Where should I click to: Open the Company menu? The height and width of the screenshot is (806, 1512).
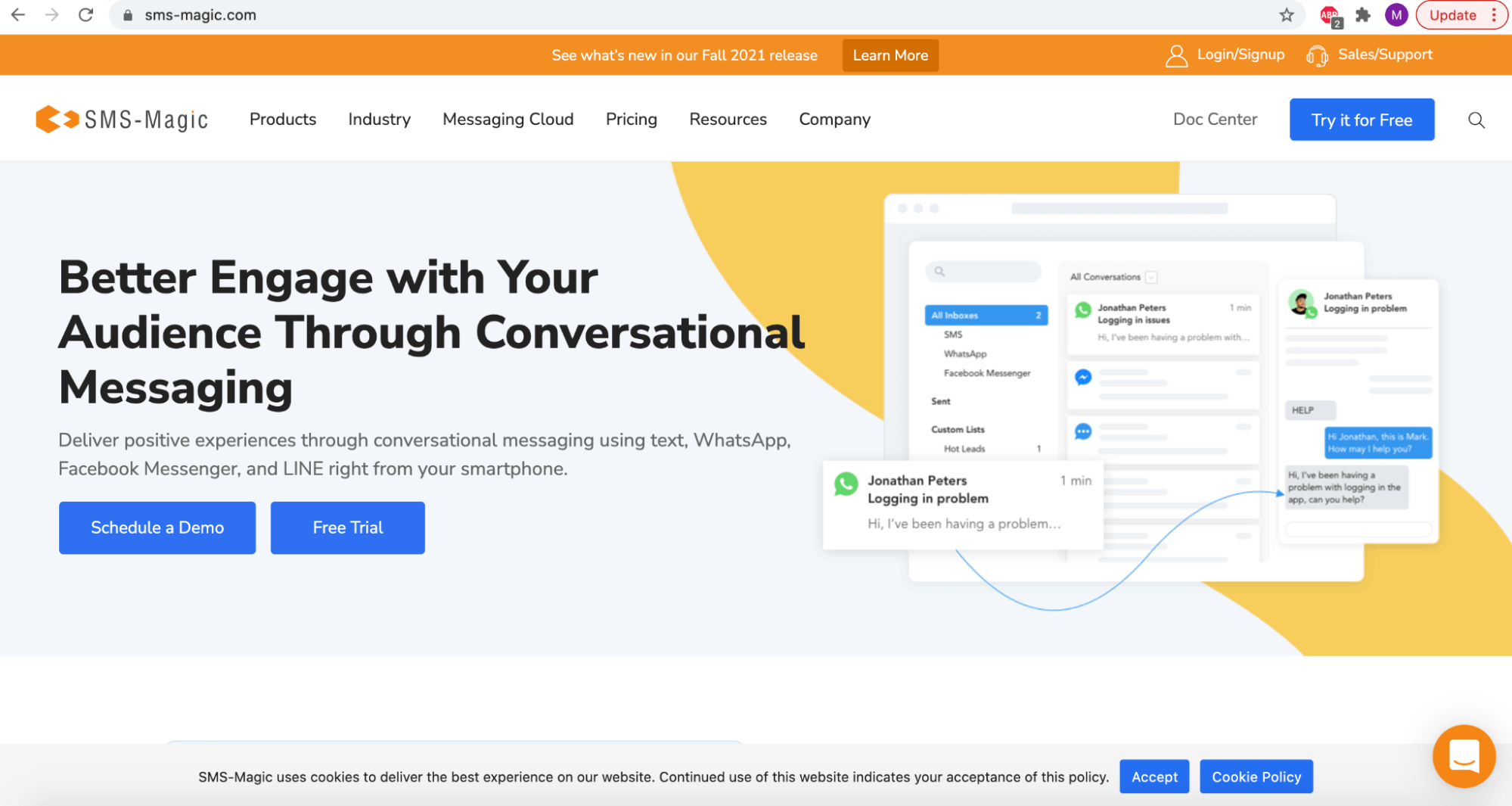click(x=834, y=120)
